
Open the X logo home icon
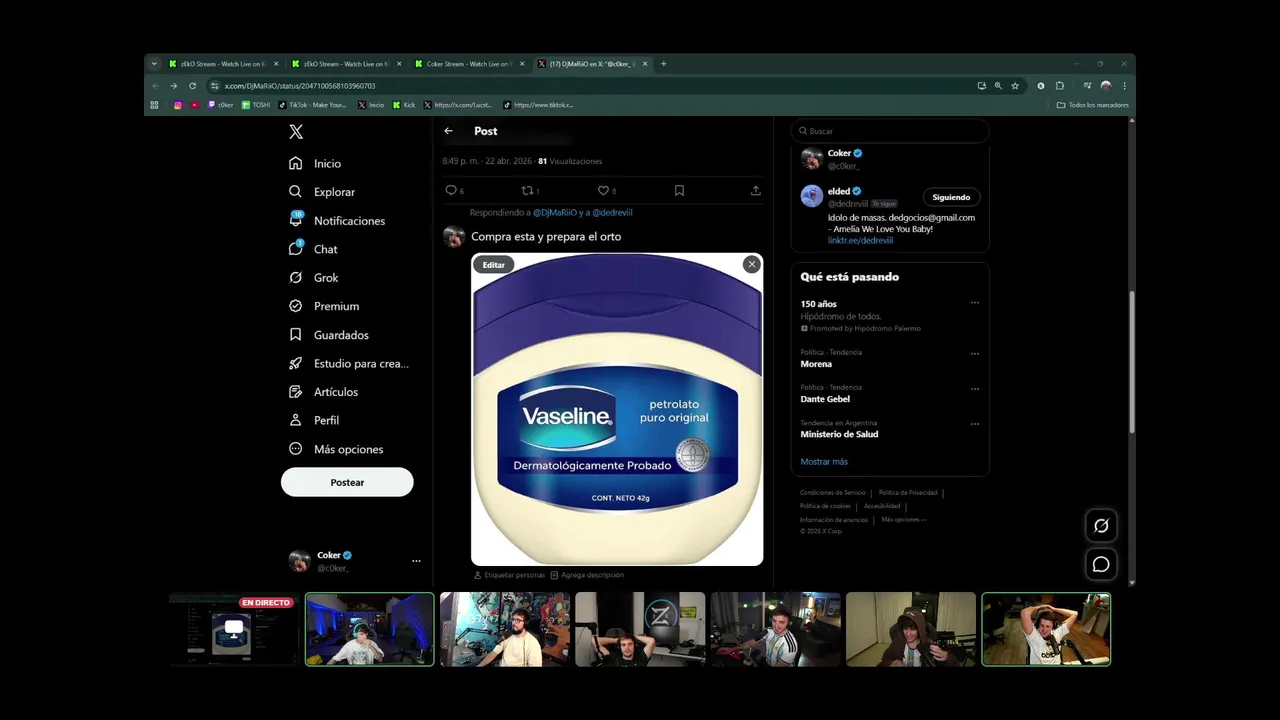(x=296, y=132)
